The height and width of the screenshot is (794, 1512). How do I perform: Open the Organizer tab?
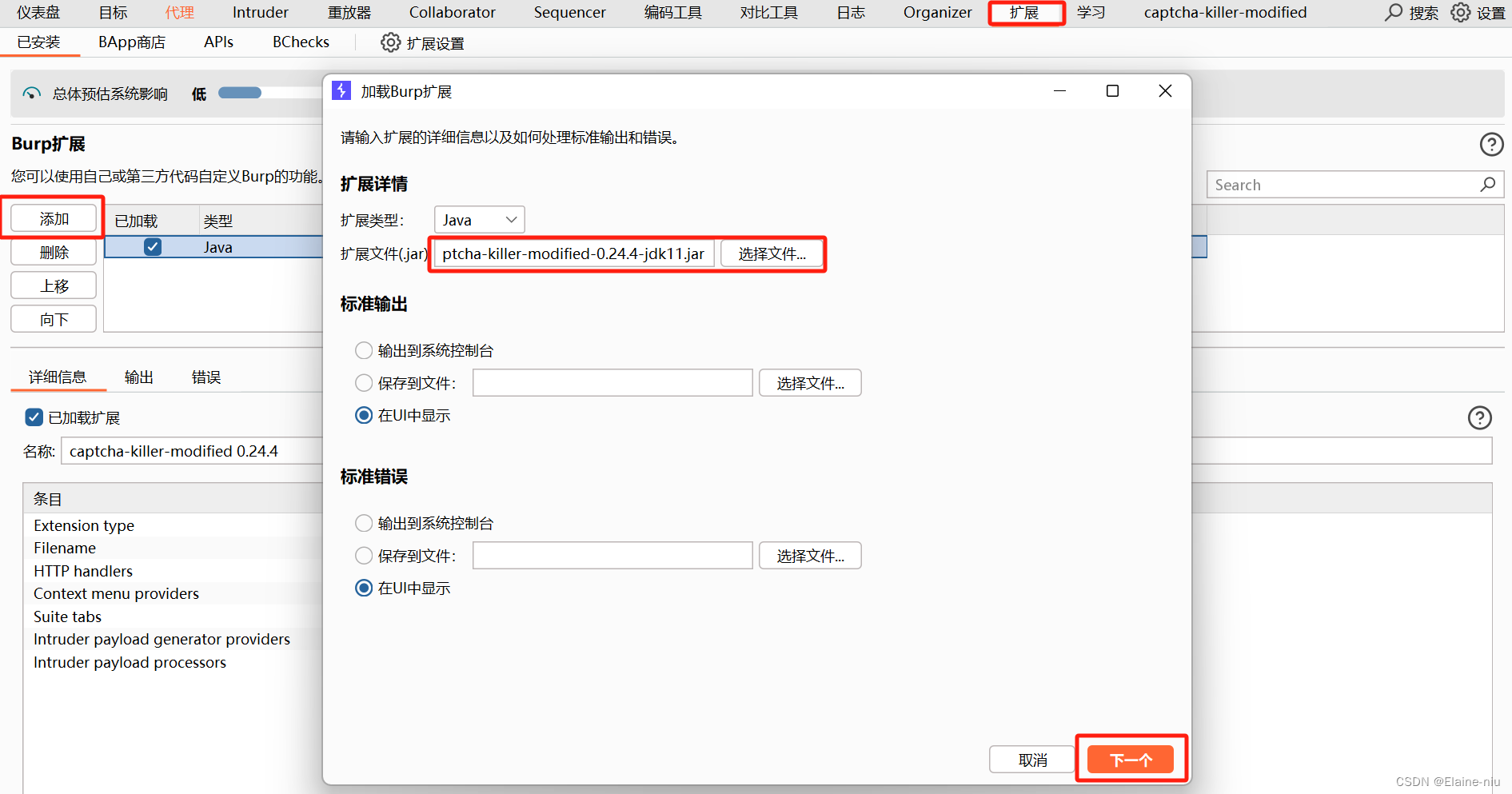coord(938,12)
